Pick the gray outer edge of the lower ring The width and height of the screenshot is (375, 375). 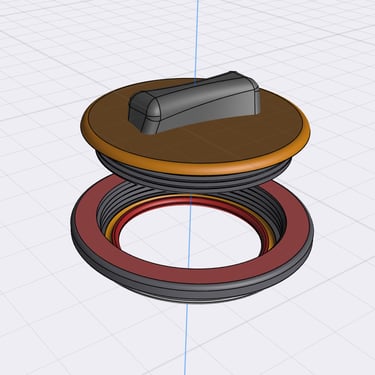point(192,292)
